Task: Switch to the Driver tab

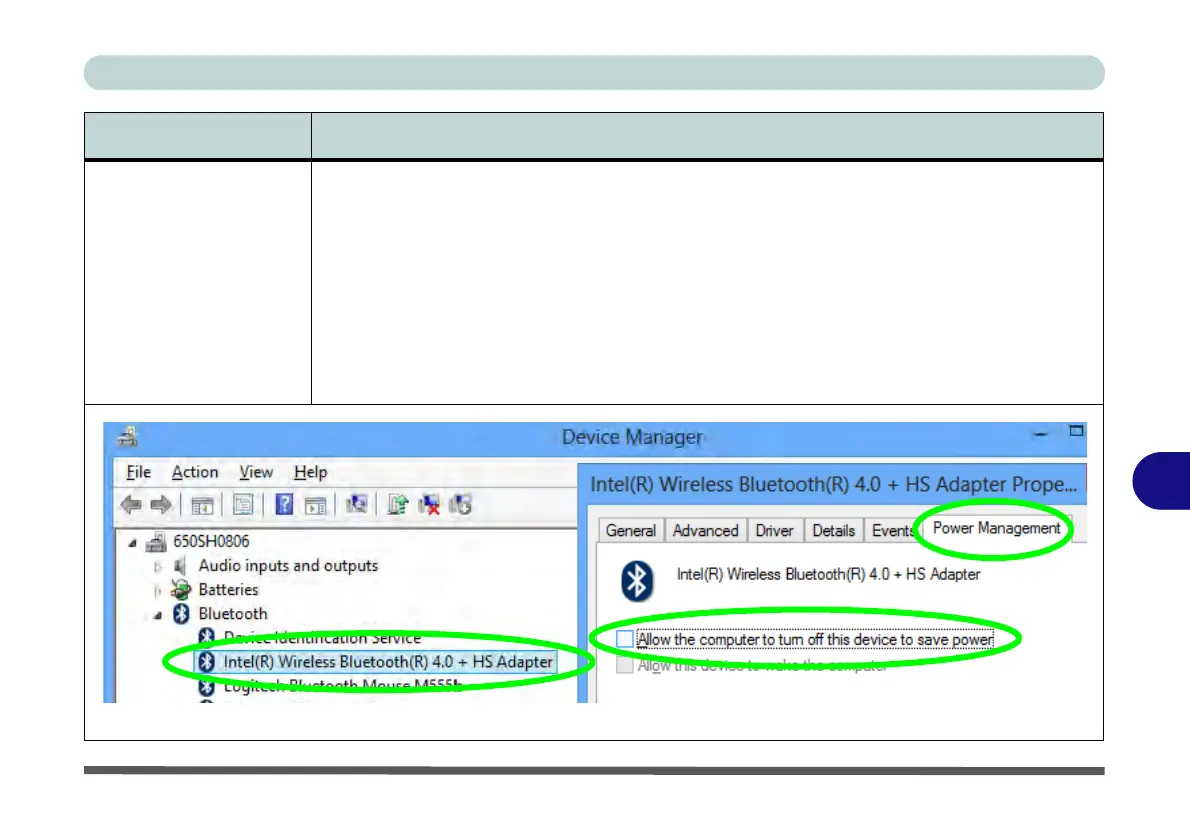Action: (774, 531)
